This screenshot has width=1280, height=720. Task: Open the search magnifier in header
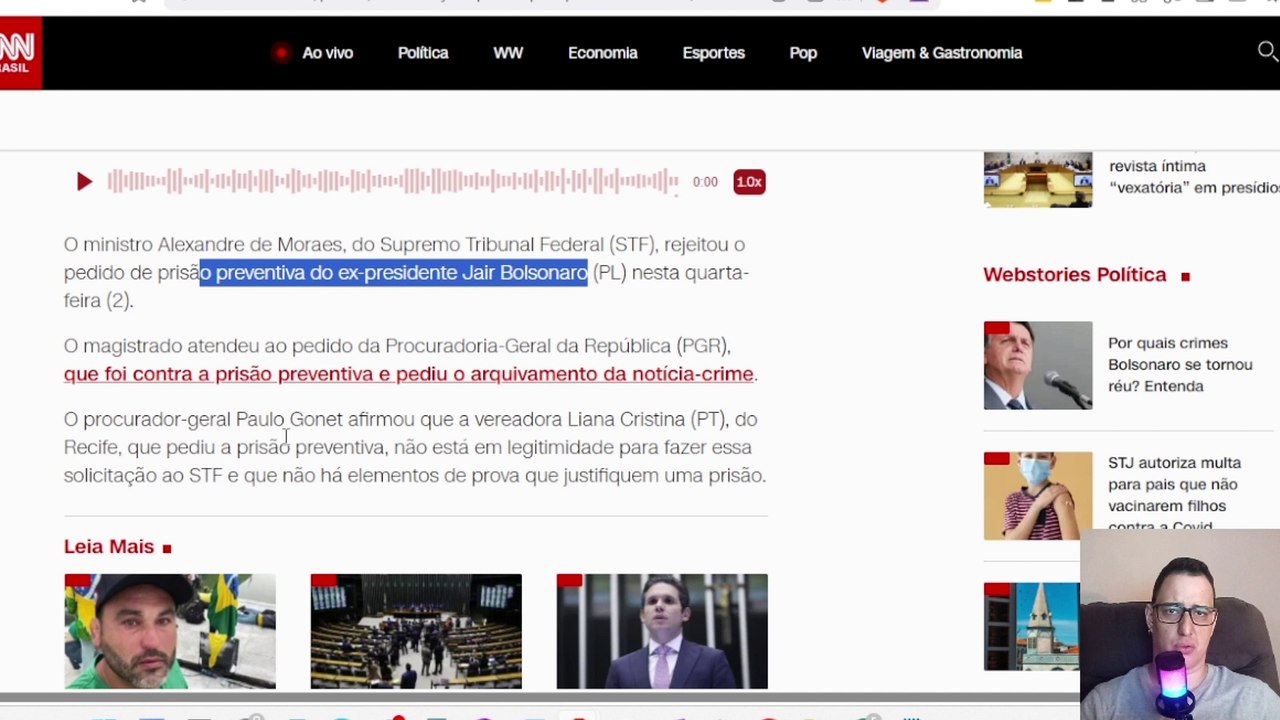1267,52
